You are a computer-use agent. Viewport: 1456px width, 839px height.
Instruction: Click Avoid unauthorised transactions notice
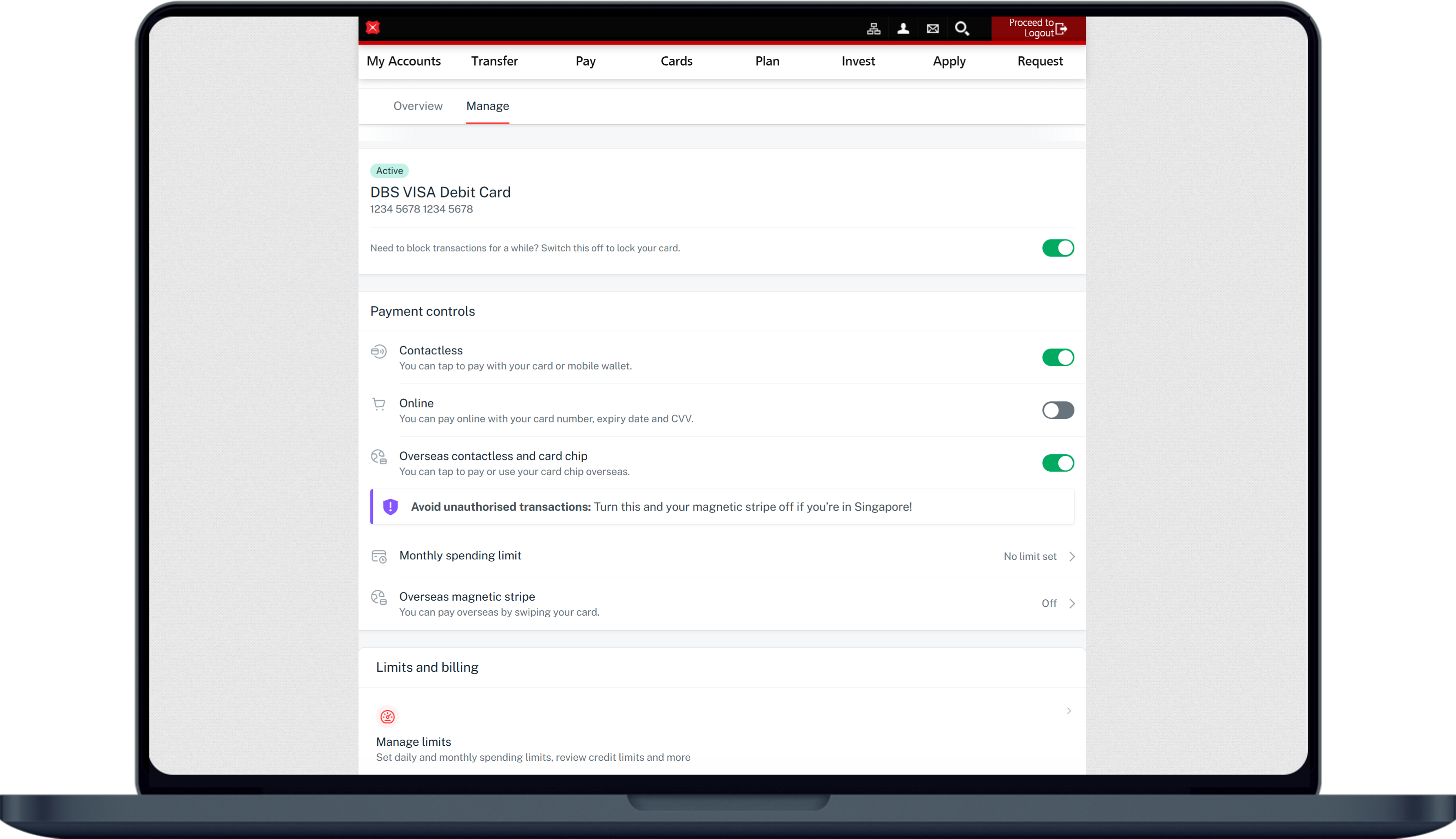[x=722, y=506]
